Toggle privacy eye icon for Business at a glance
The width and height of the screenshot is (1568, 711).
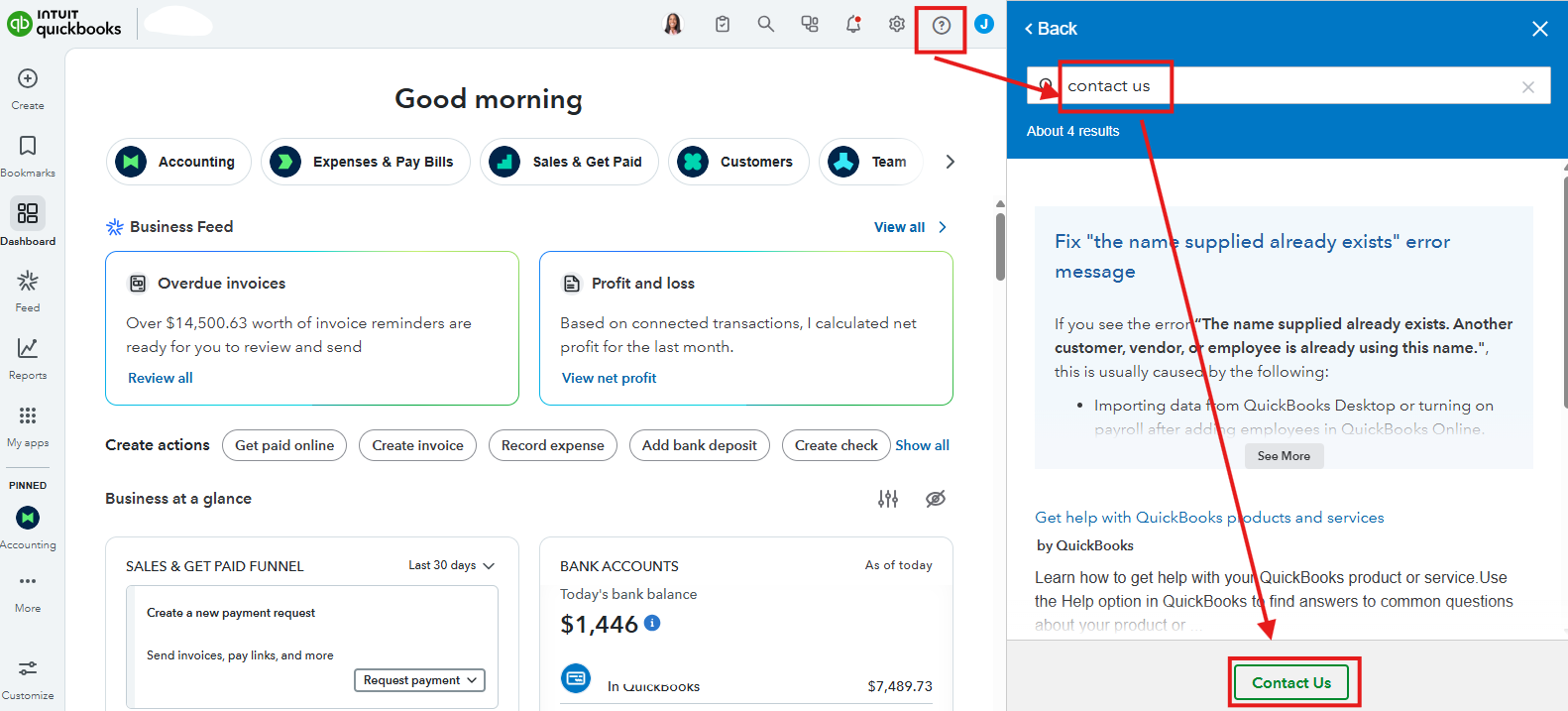(935, 499)
